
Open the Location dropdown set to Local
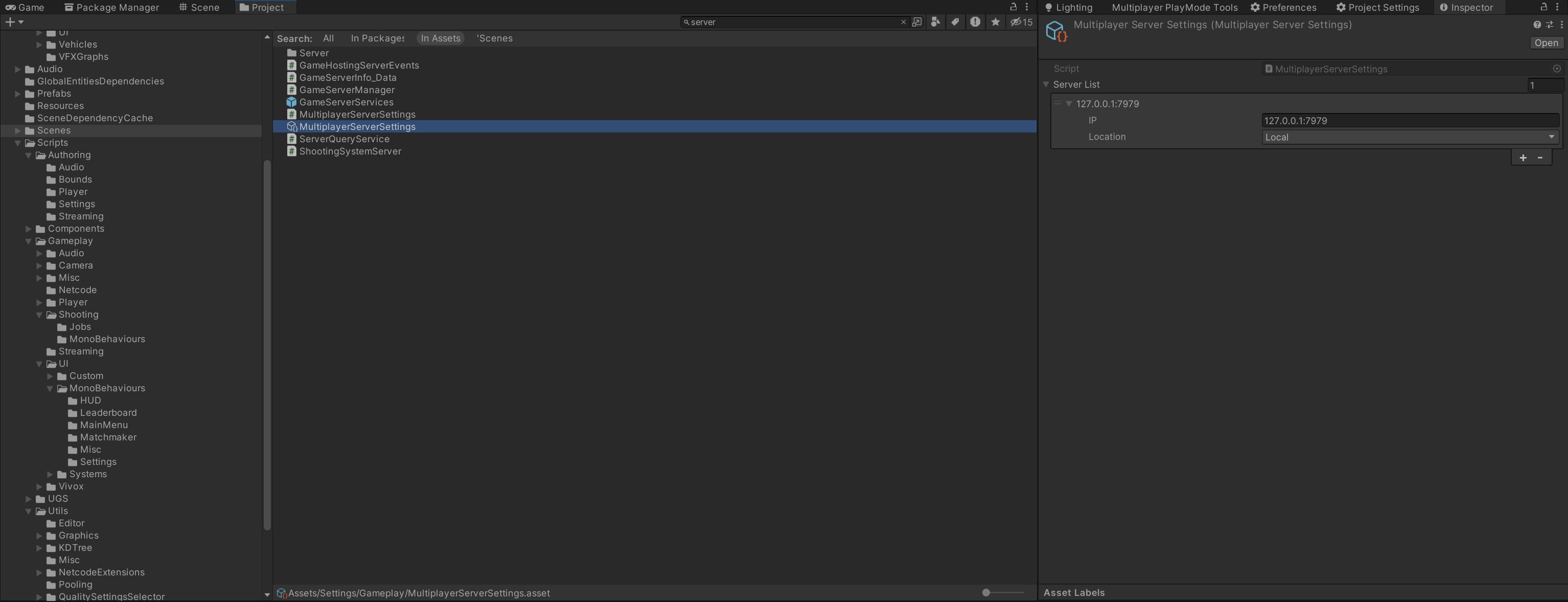coord(1410,137)
